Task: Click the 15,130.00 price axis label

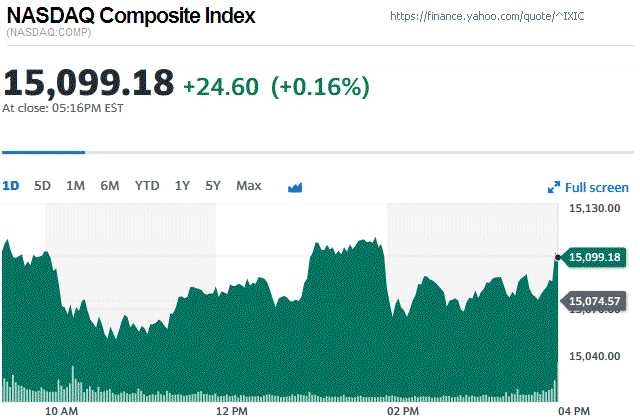Action: [x=595, y=208]
